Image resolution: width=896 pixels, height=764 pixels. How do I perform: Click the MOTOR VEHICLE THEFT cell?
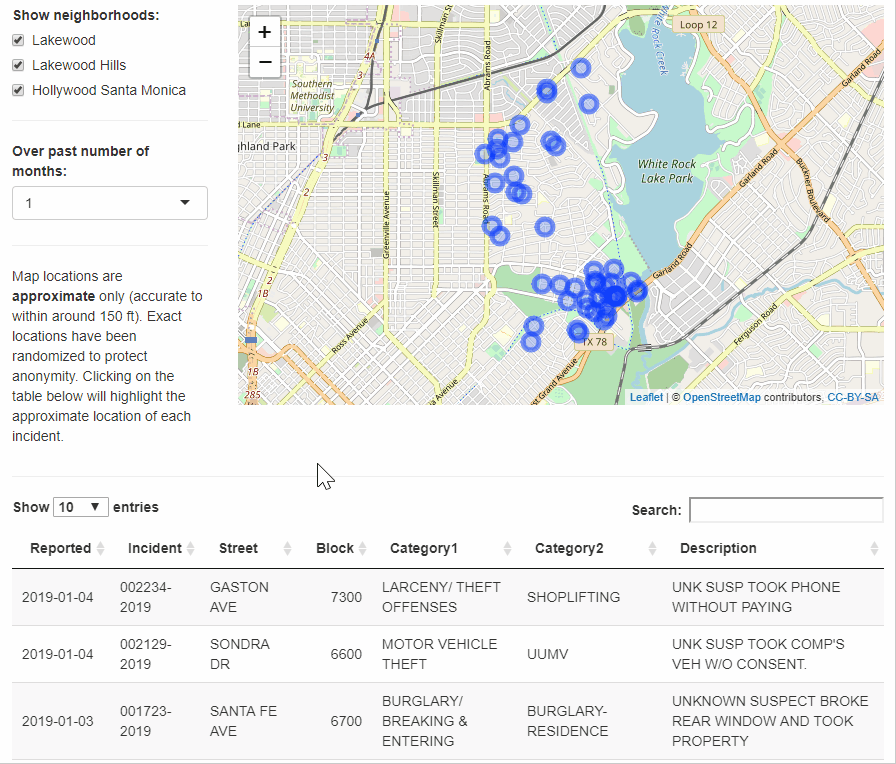click(x=439, y=654)
